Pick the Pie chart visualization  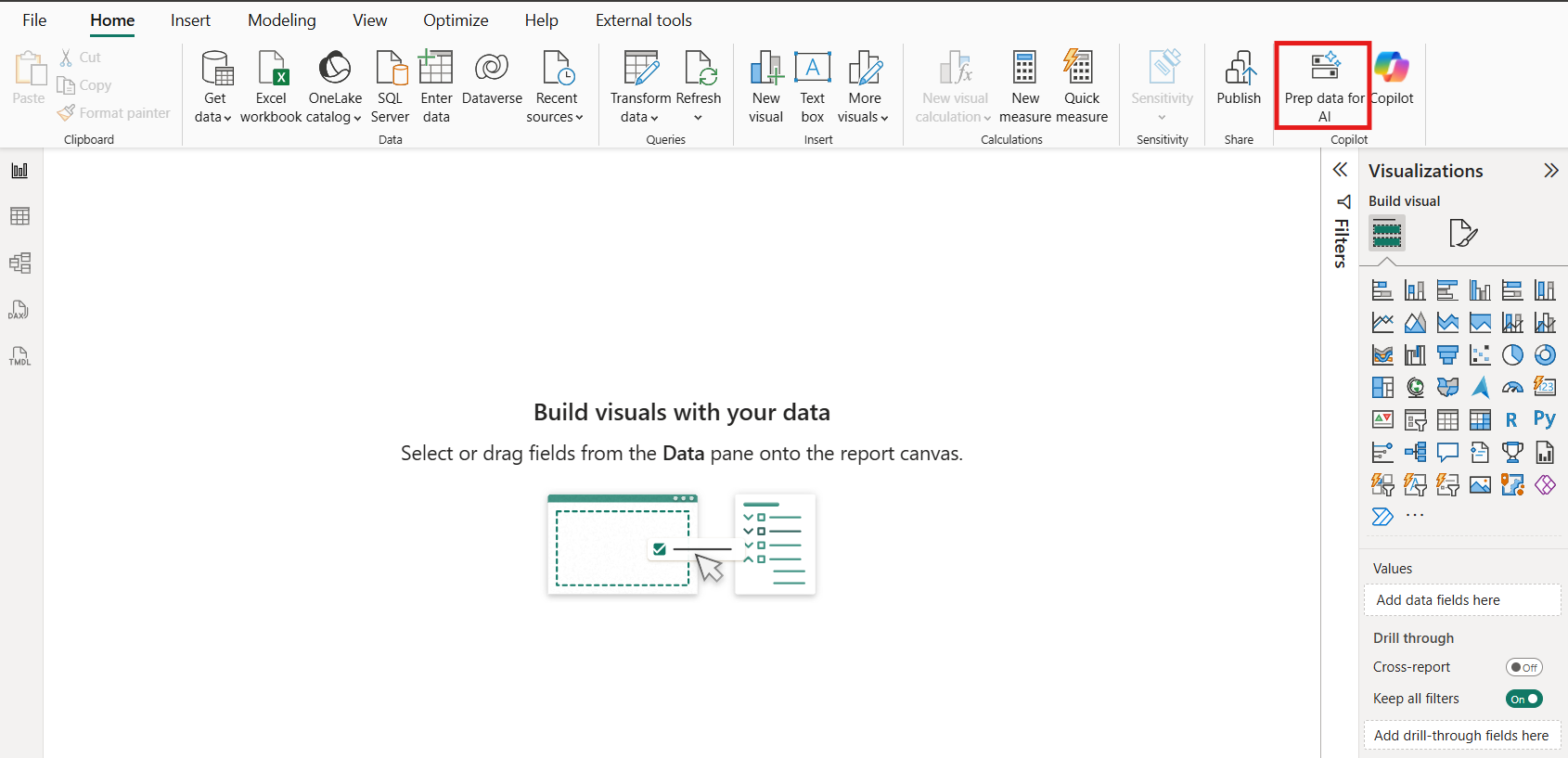point(1512,355)
